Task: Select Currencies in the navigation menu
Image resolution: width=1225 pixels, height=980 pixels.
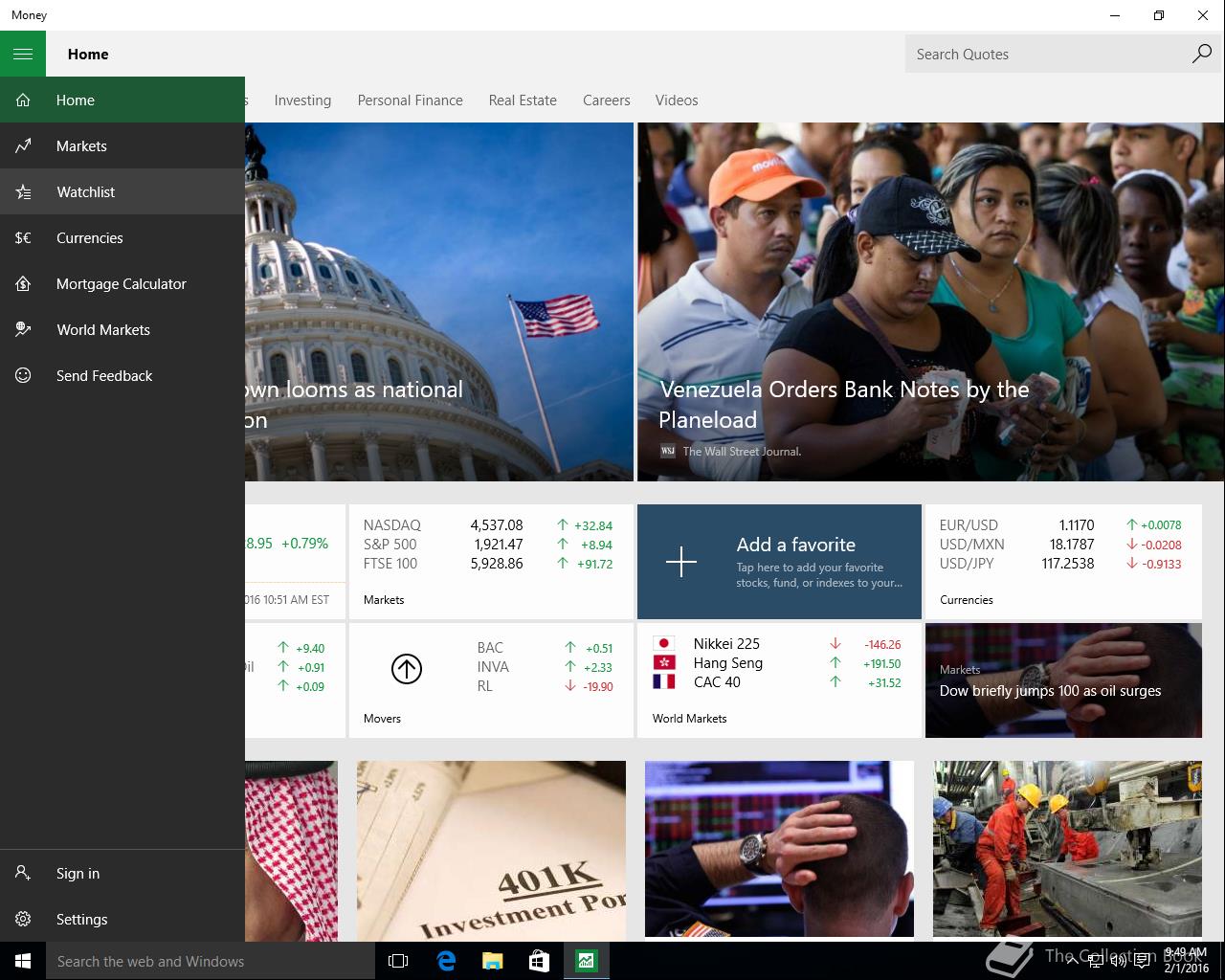Action: [122, 238]
